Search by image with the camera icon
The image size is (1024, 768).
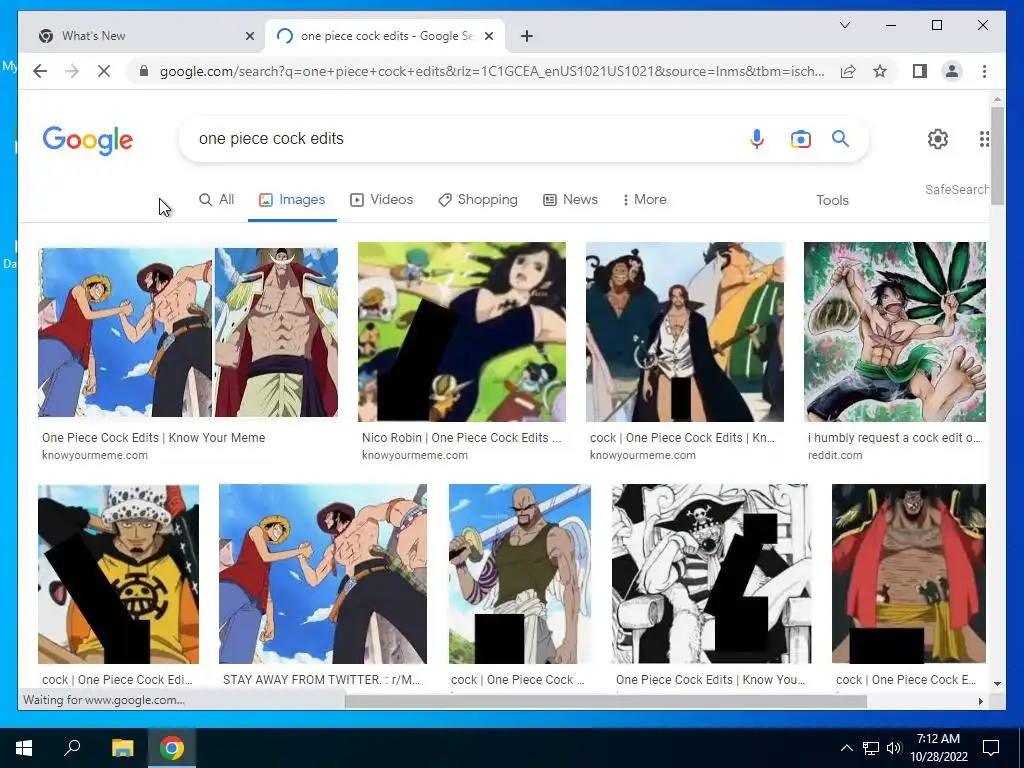pos(800,138)
